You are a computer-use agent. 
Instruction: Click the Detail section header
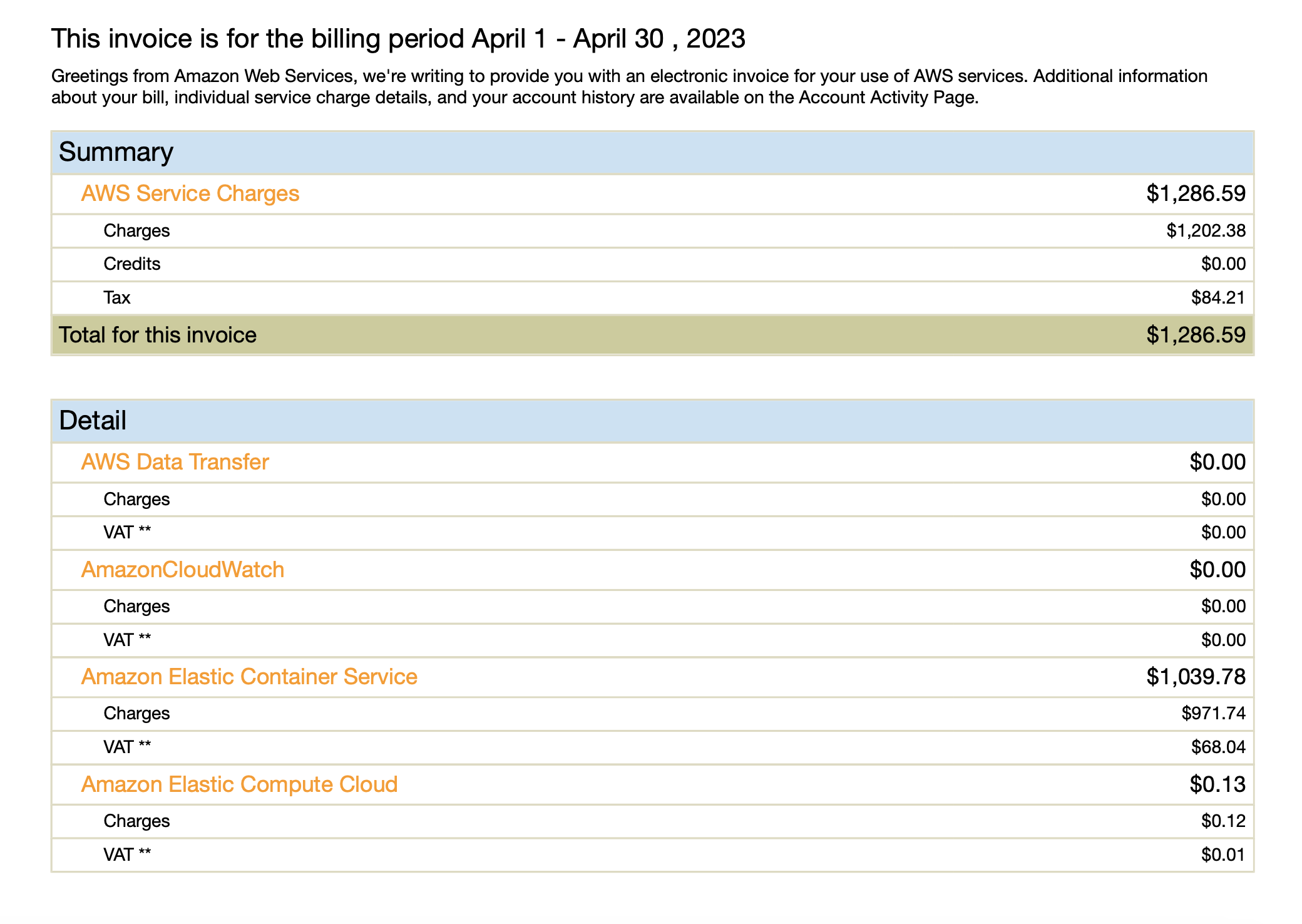(x=652, y=421)
